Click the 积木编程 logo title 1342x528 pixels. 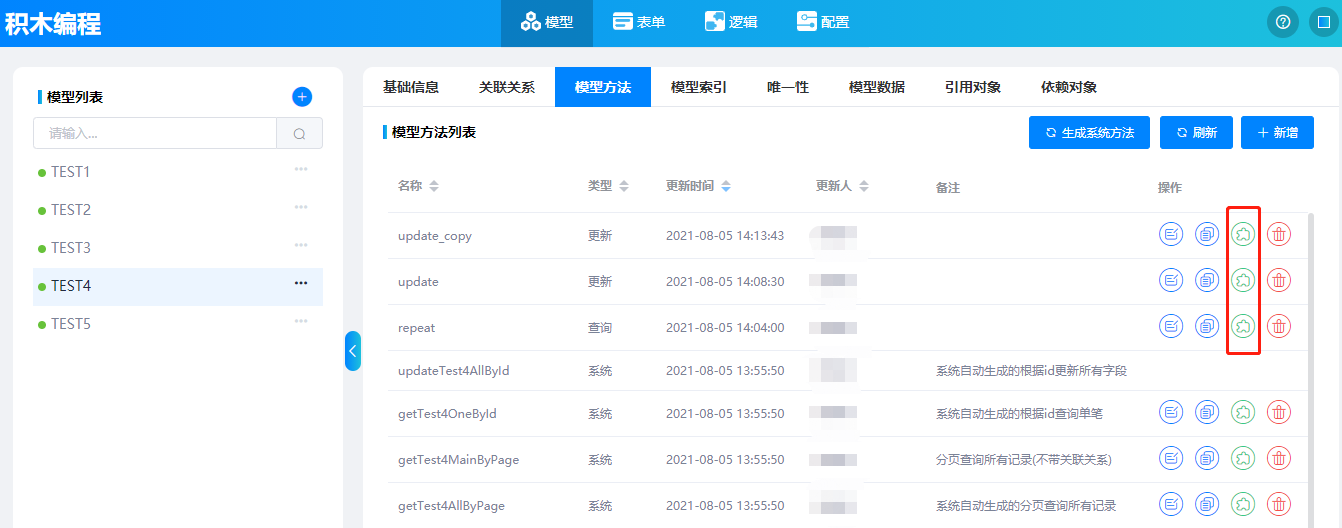point(53,23)
